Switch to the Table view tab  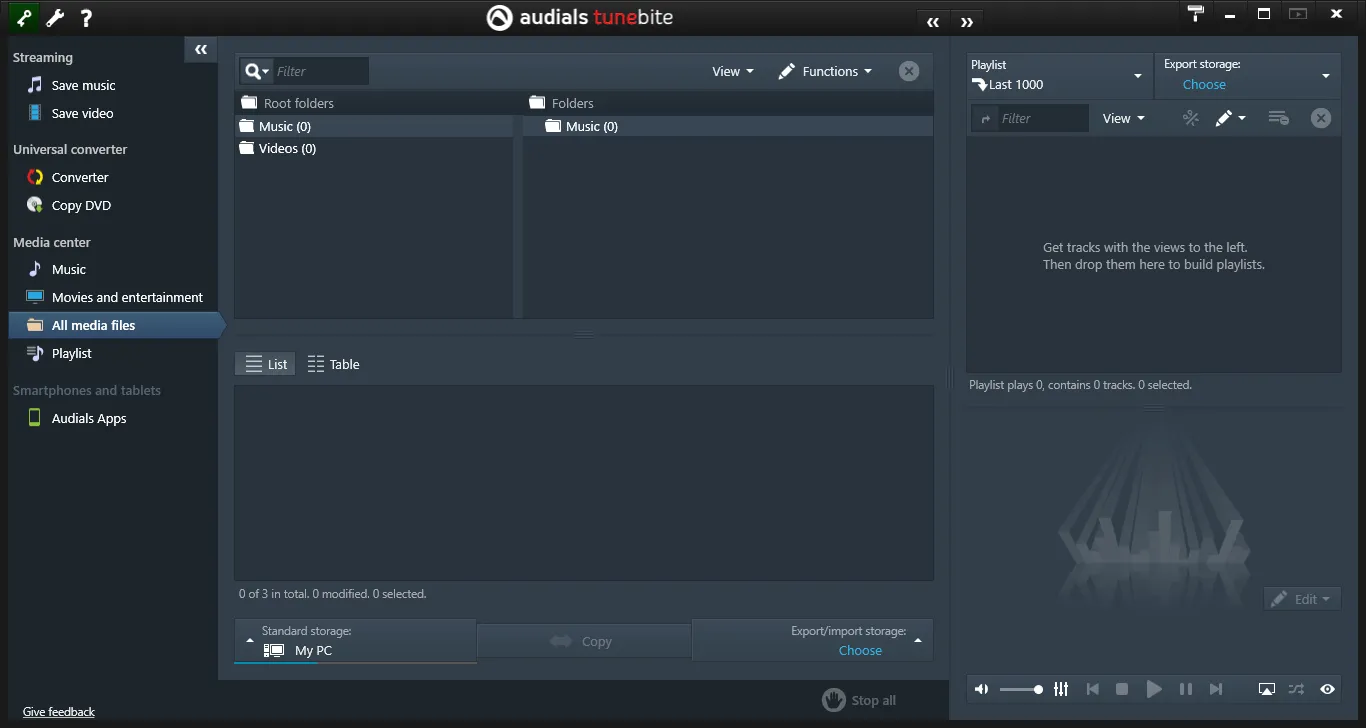pos(333,363)
